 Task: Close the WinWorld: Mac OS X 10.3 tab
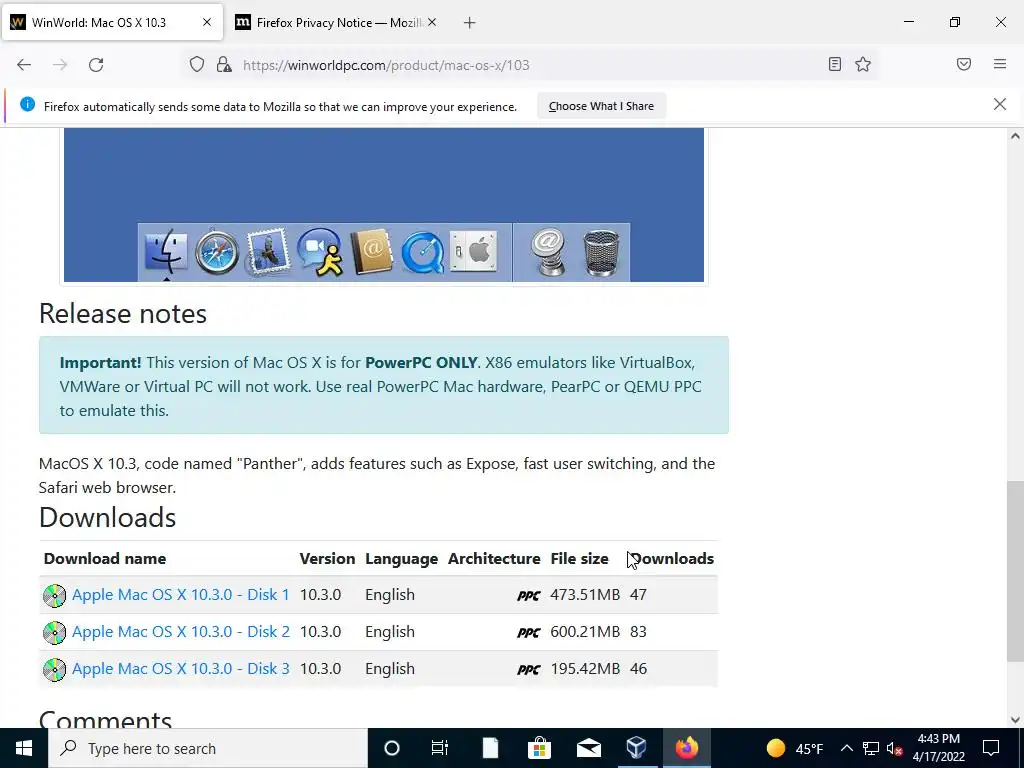pos(206,22)
